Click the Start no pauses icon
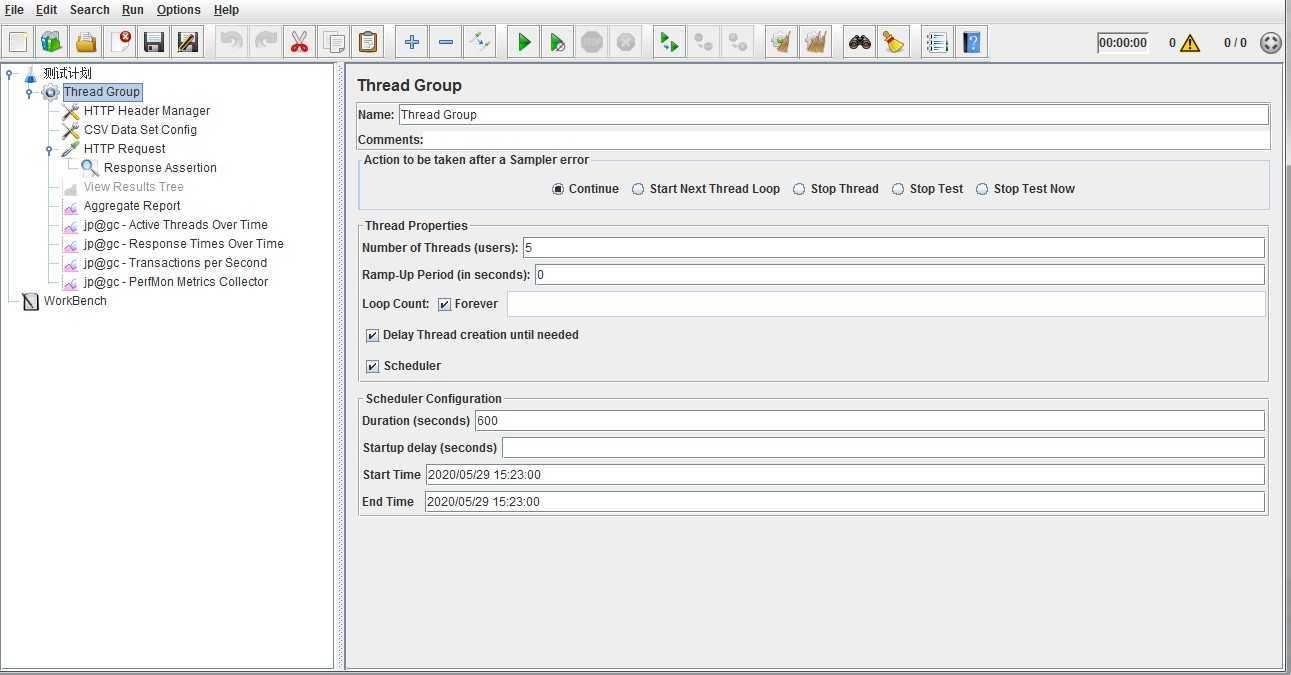Image resolution: width=1291 pixels, height=675 pixels. pos(558,42)
